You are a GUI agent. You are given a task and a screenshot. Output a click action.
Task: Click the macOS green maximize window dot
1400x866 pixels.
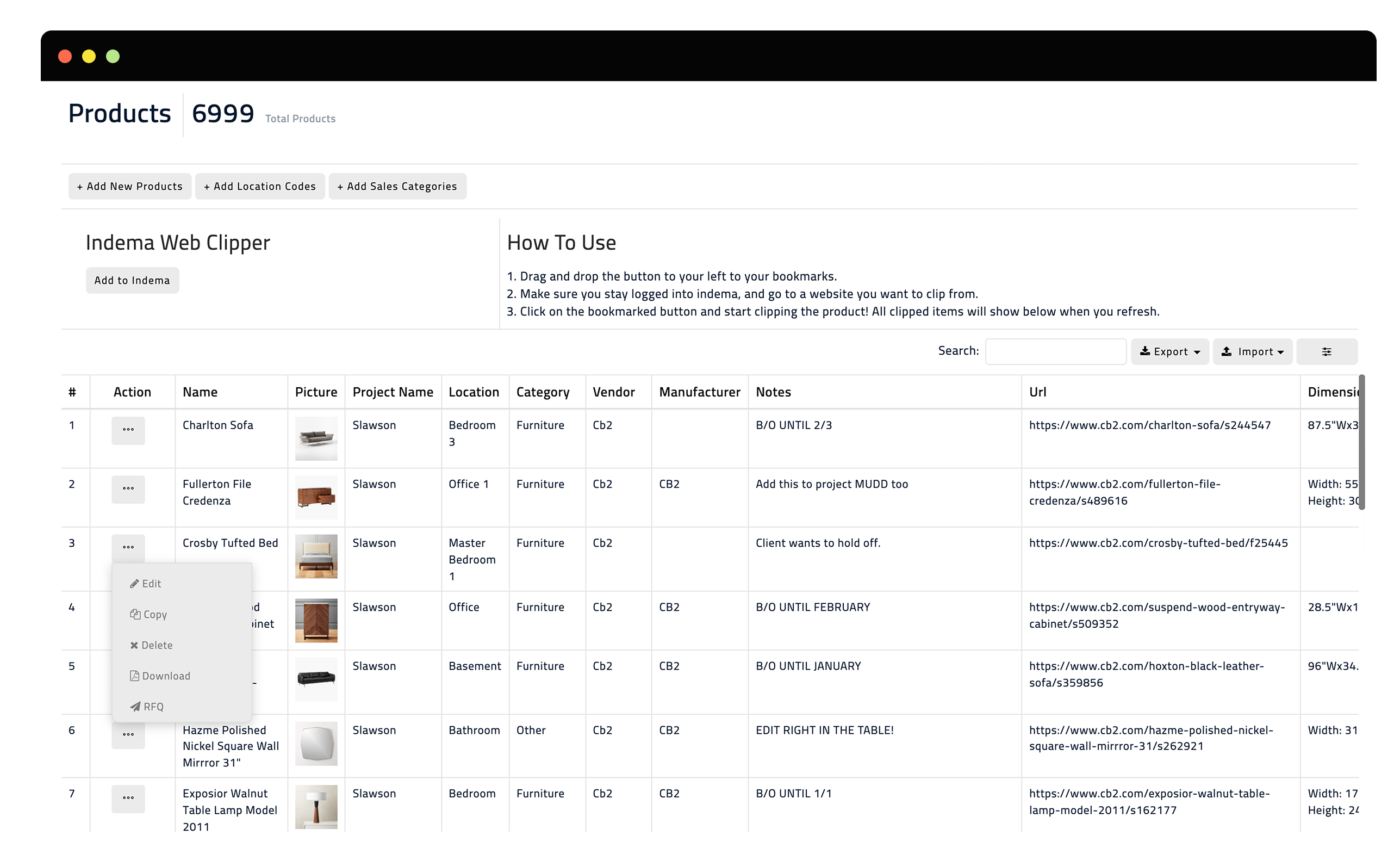tap(113, 56)
